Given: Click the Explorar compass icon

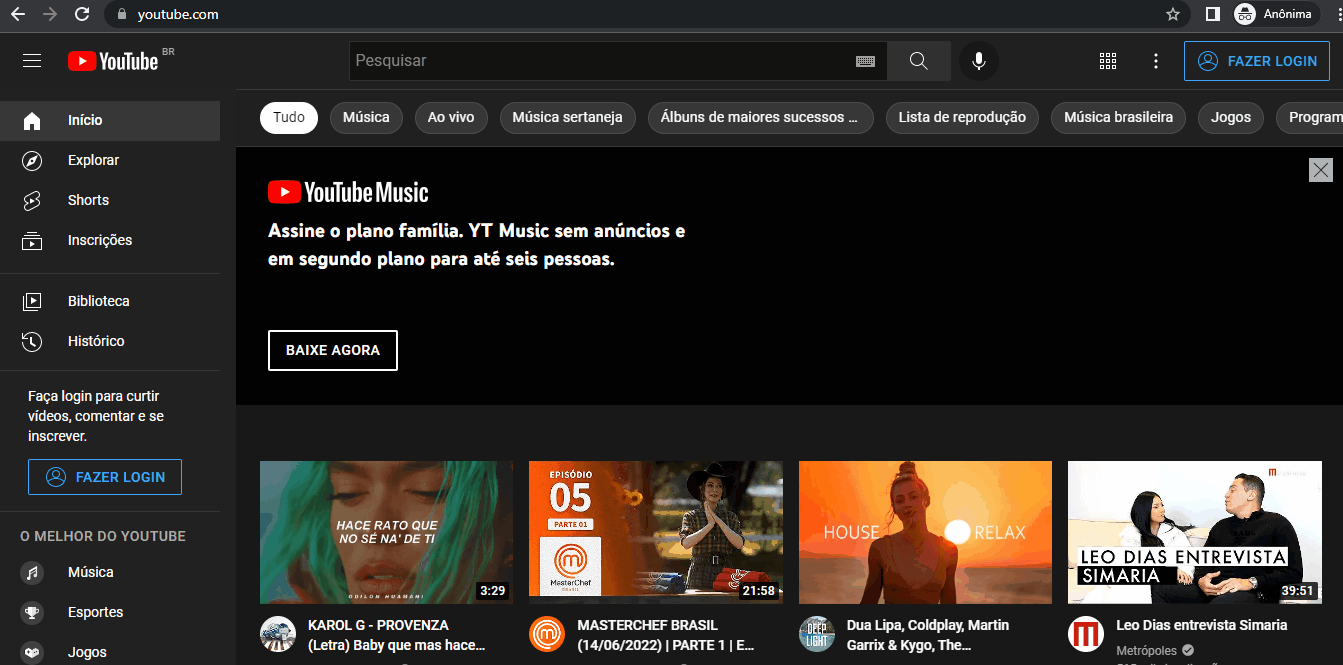Looking at the screenshot, I should pos(32,160).
